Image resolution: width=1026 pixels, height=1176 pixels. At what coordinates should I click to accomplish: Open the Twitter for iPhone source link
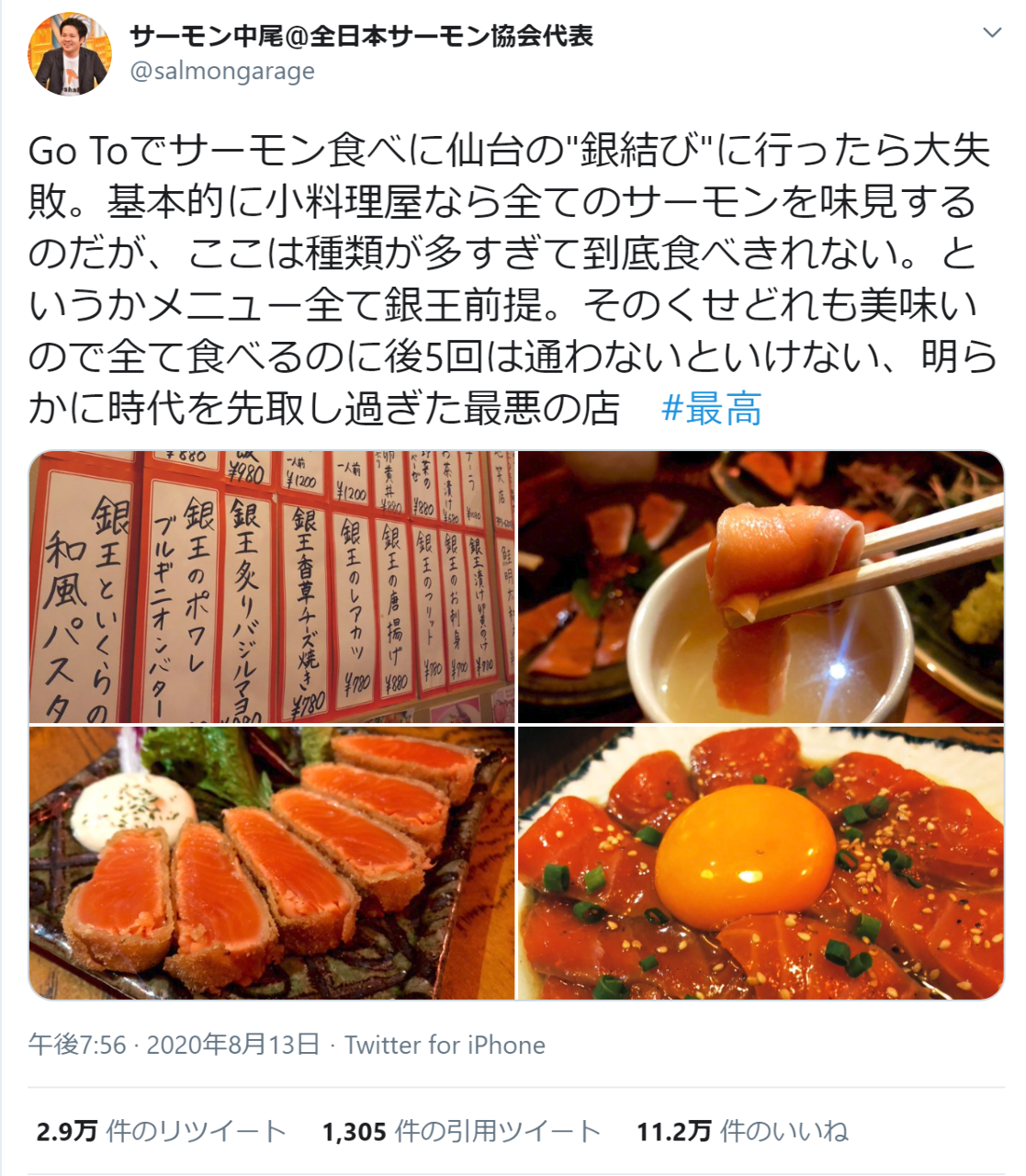click(445, 1045)
